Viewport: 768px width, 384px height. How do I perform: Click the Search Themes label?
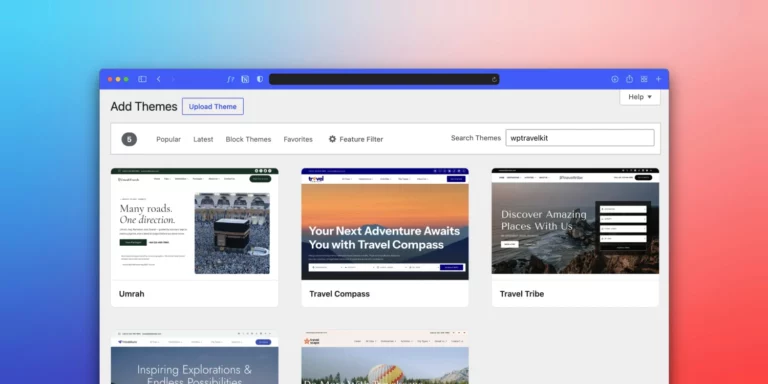476,138
